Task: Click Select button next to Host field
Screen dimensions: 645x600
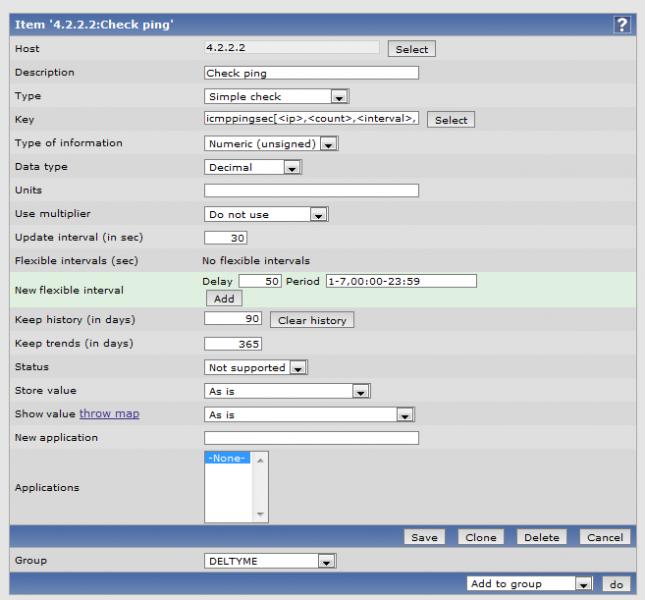Action: pos(412,49)
